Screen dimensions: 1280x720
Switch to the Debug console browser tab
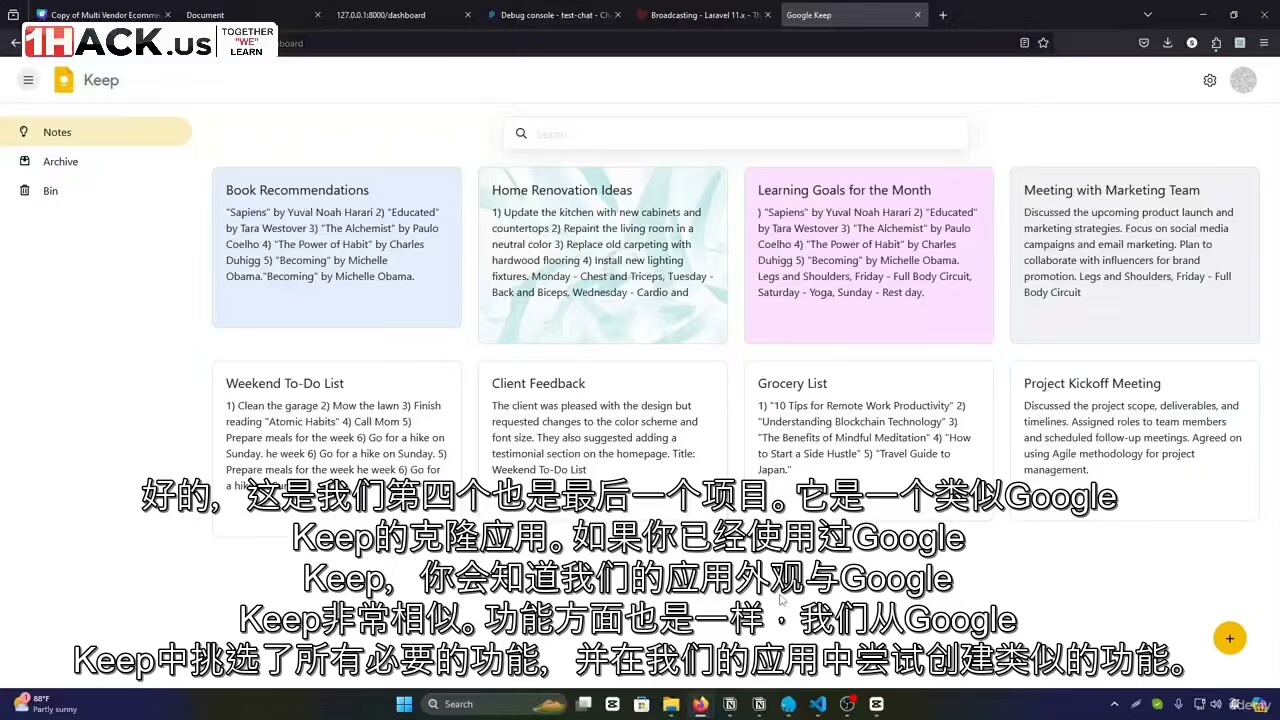pos(554,15)
